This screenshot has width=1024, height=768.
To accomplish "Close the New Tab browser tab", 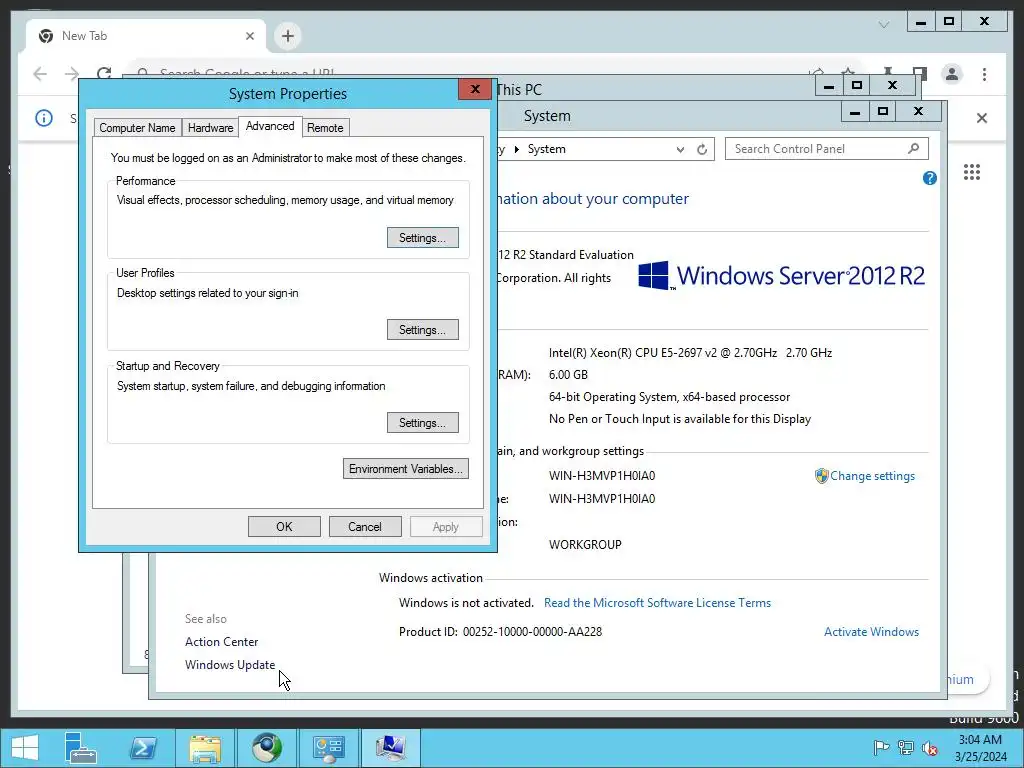I will [x=249, y=36].
